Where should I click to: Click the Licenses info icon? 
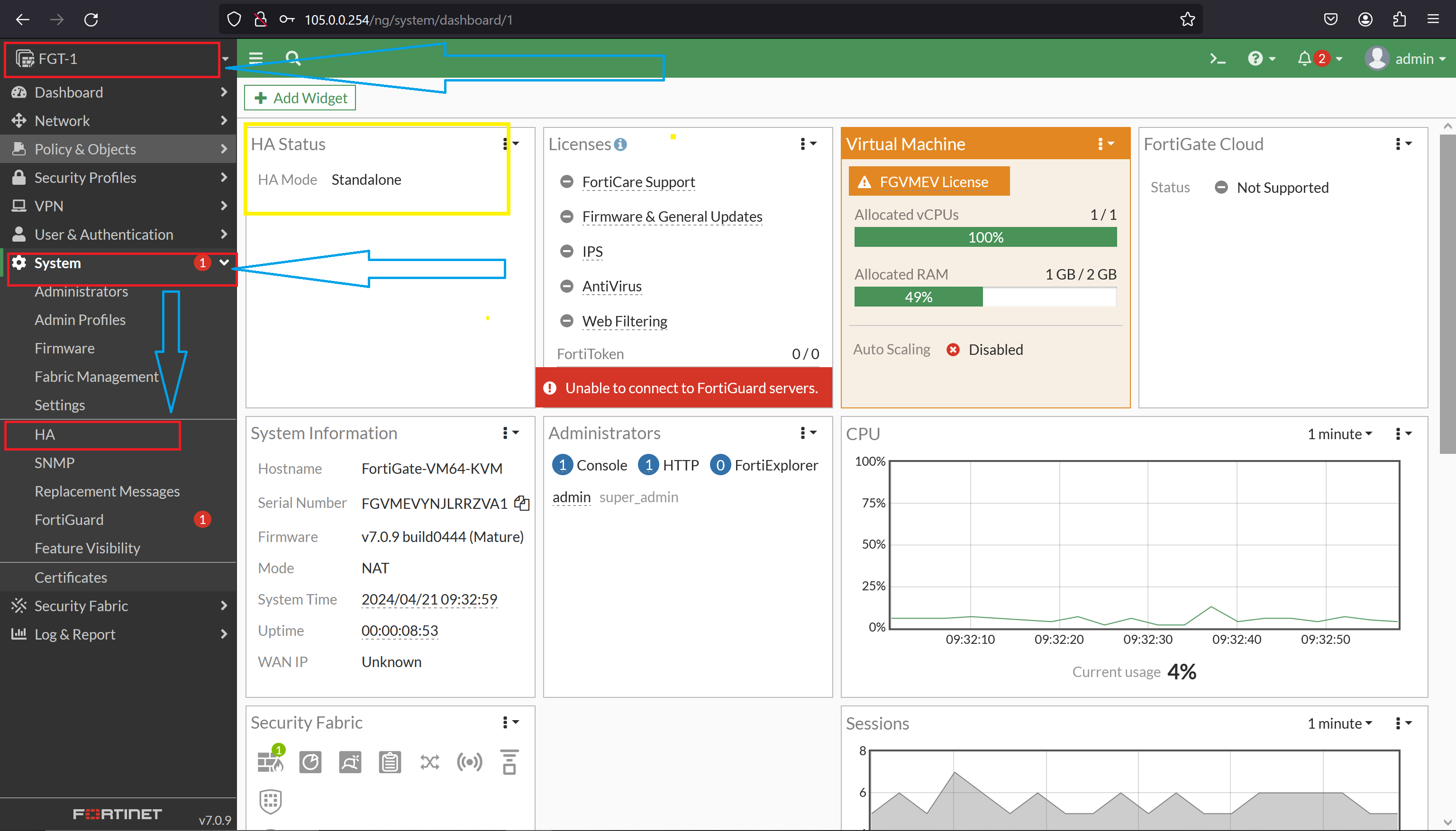tap(621, 145)
